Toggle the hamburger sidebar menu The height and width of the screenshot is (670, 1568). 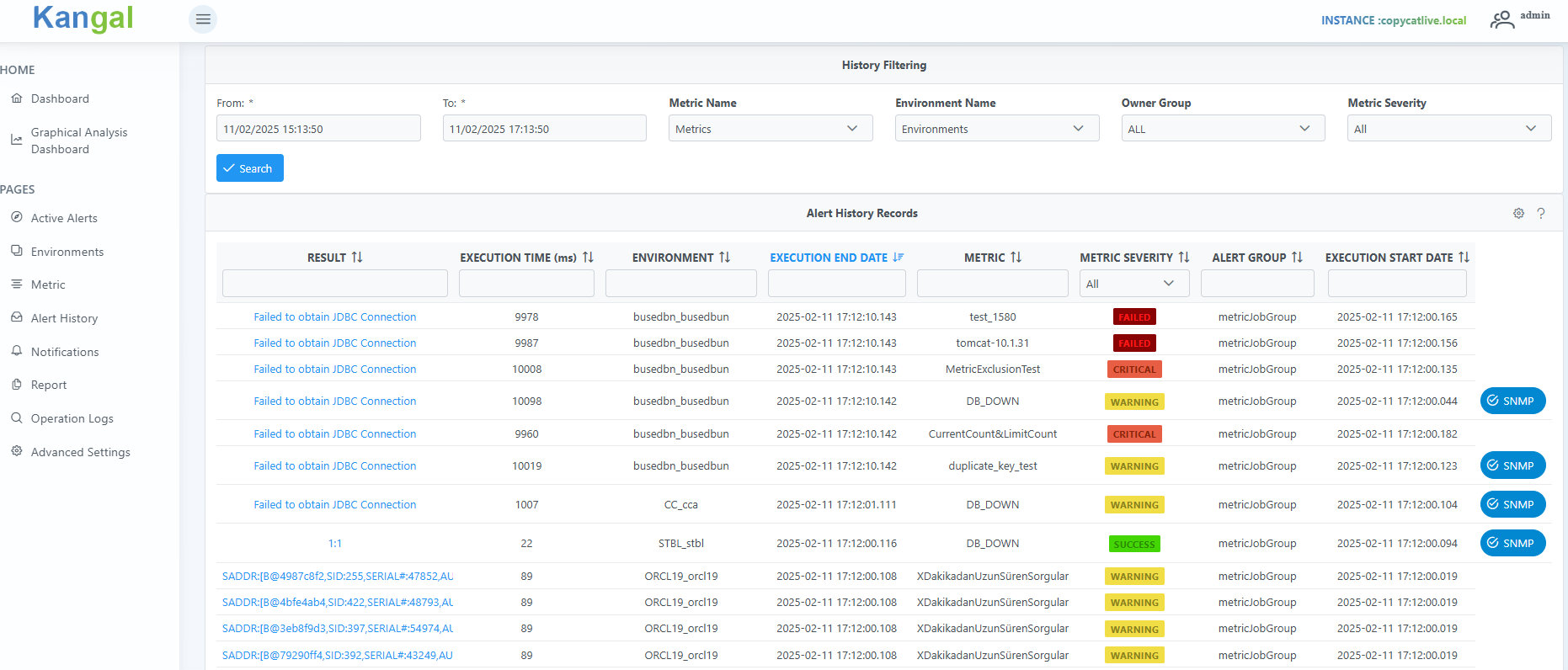(203, 19)
